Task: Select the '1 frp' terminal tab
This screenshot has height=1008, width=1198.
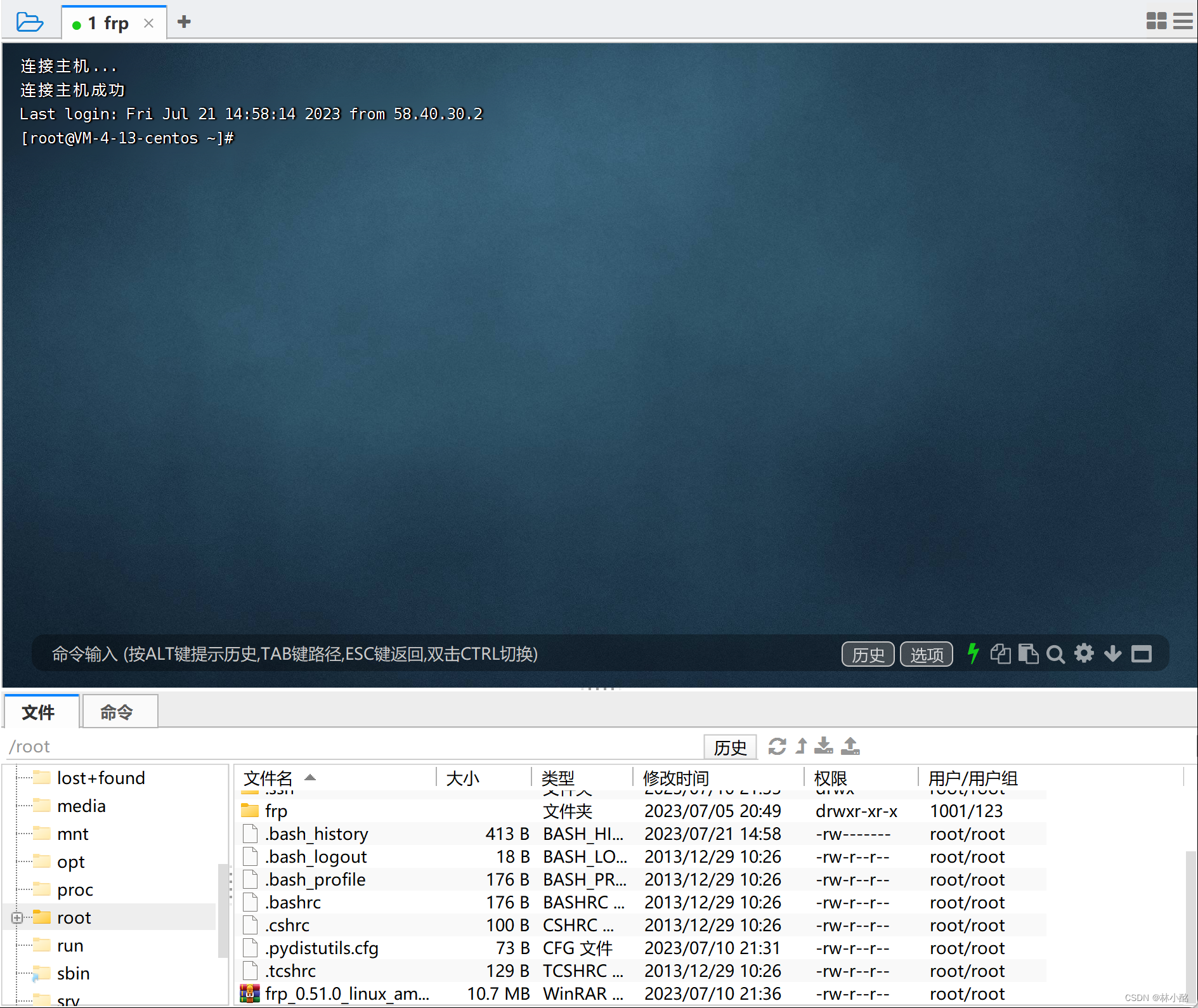Action: 114,23
